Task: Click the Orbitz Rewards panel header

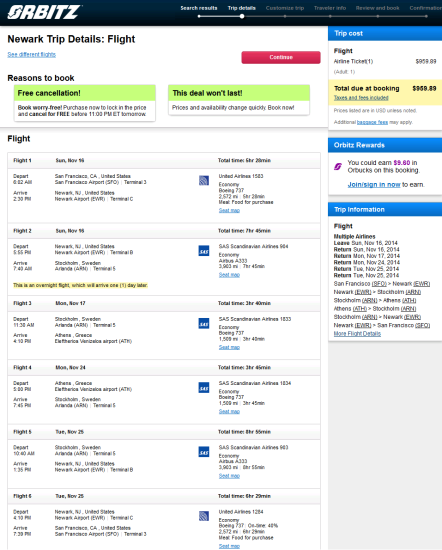Action: click(x=385, y=145)
